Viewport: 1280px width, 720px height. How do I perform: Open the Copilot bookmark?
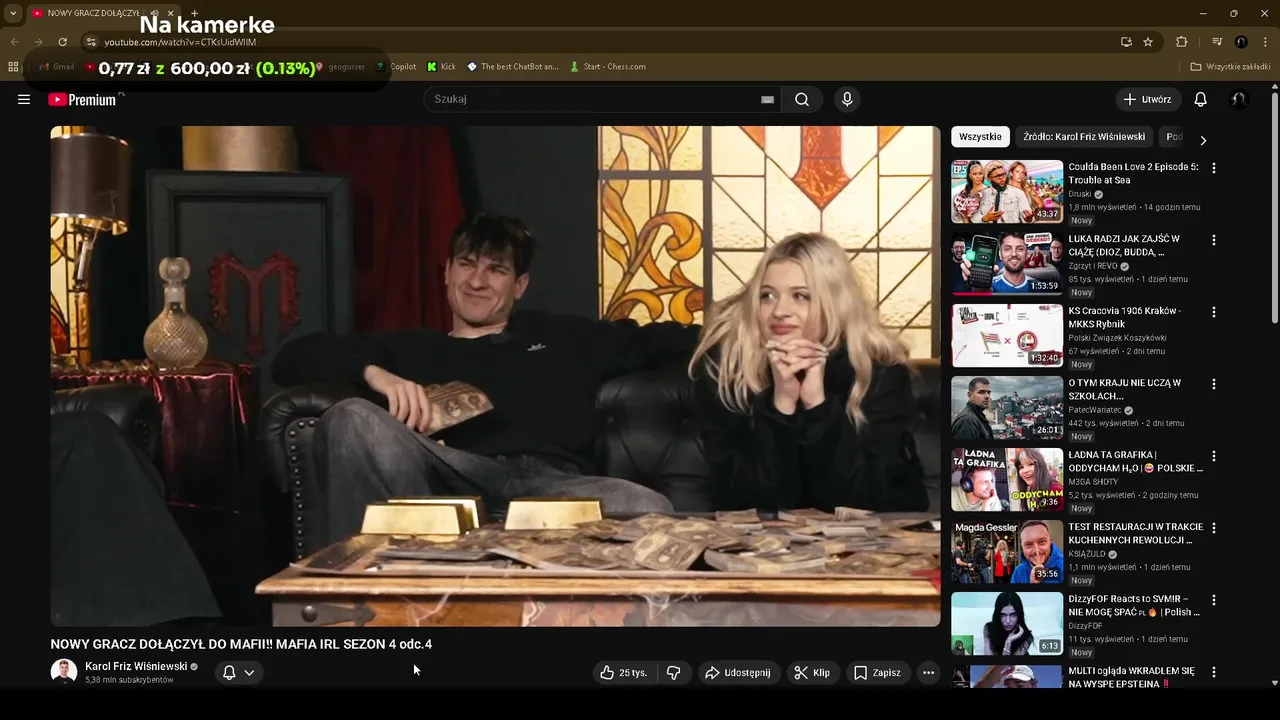coord(396,67)
